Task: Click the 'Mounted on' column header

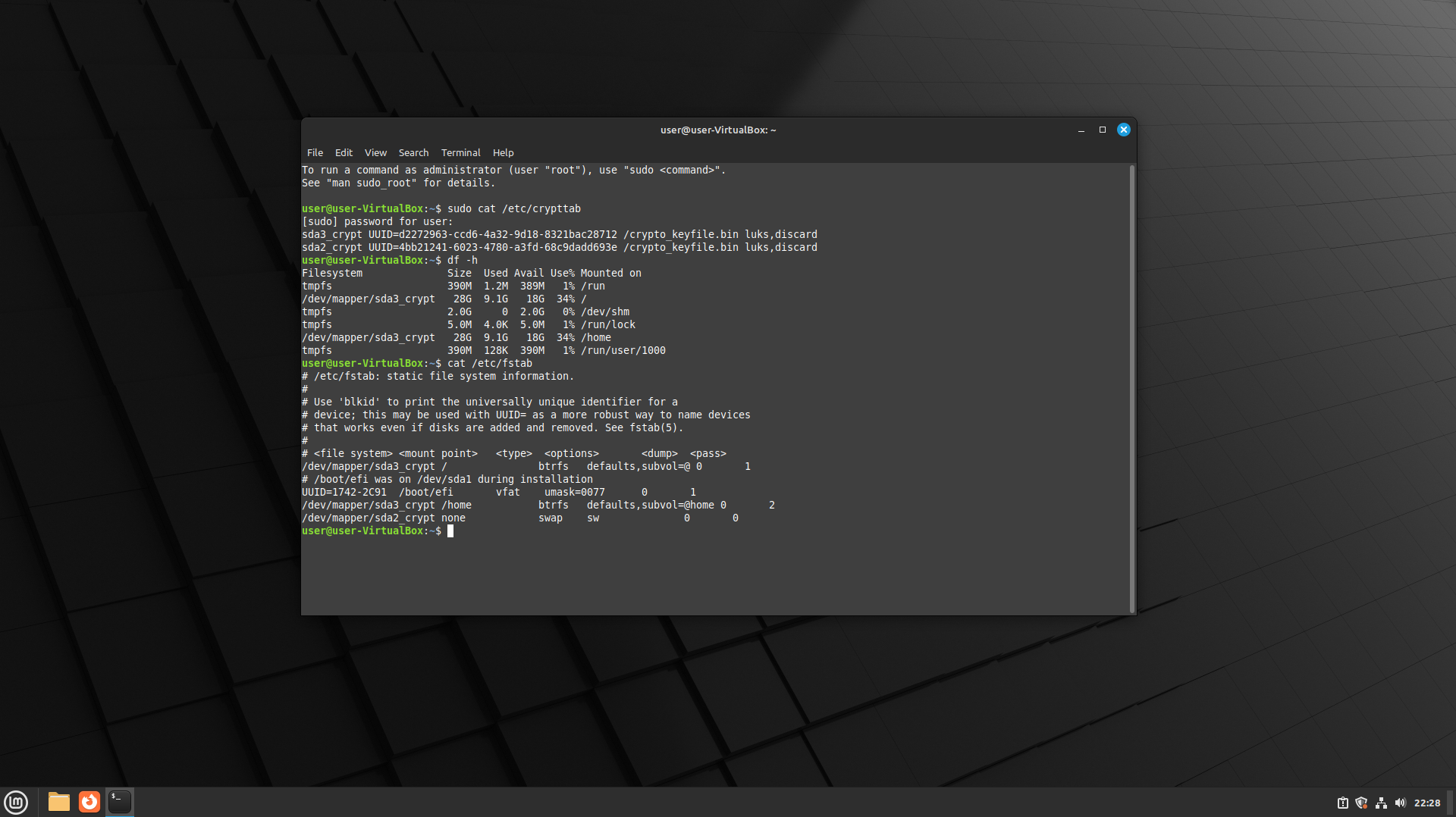Action: [611, 273]
